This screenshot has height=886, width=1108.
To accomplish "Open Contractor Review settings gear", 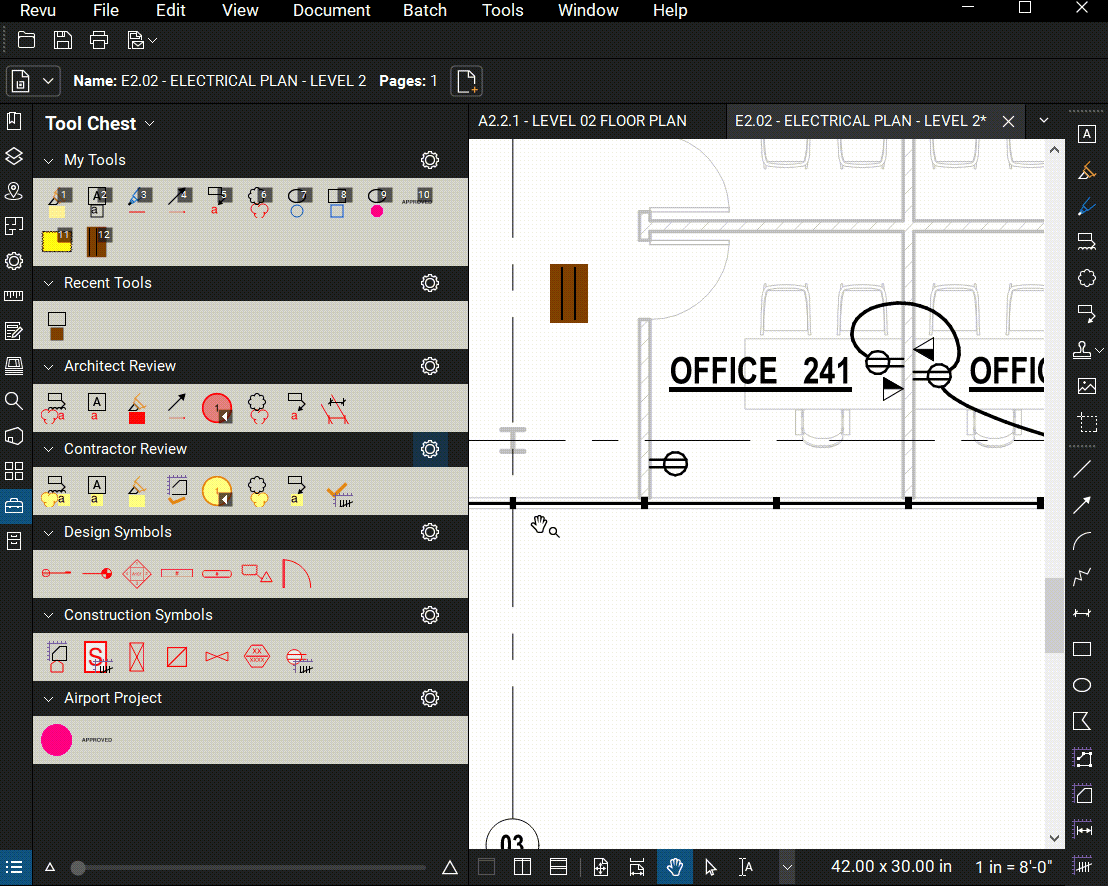I will [430, 449].
